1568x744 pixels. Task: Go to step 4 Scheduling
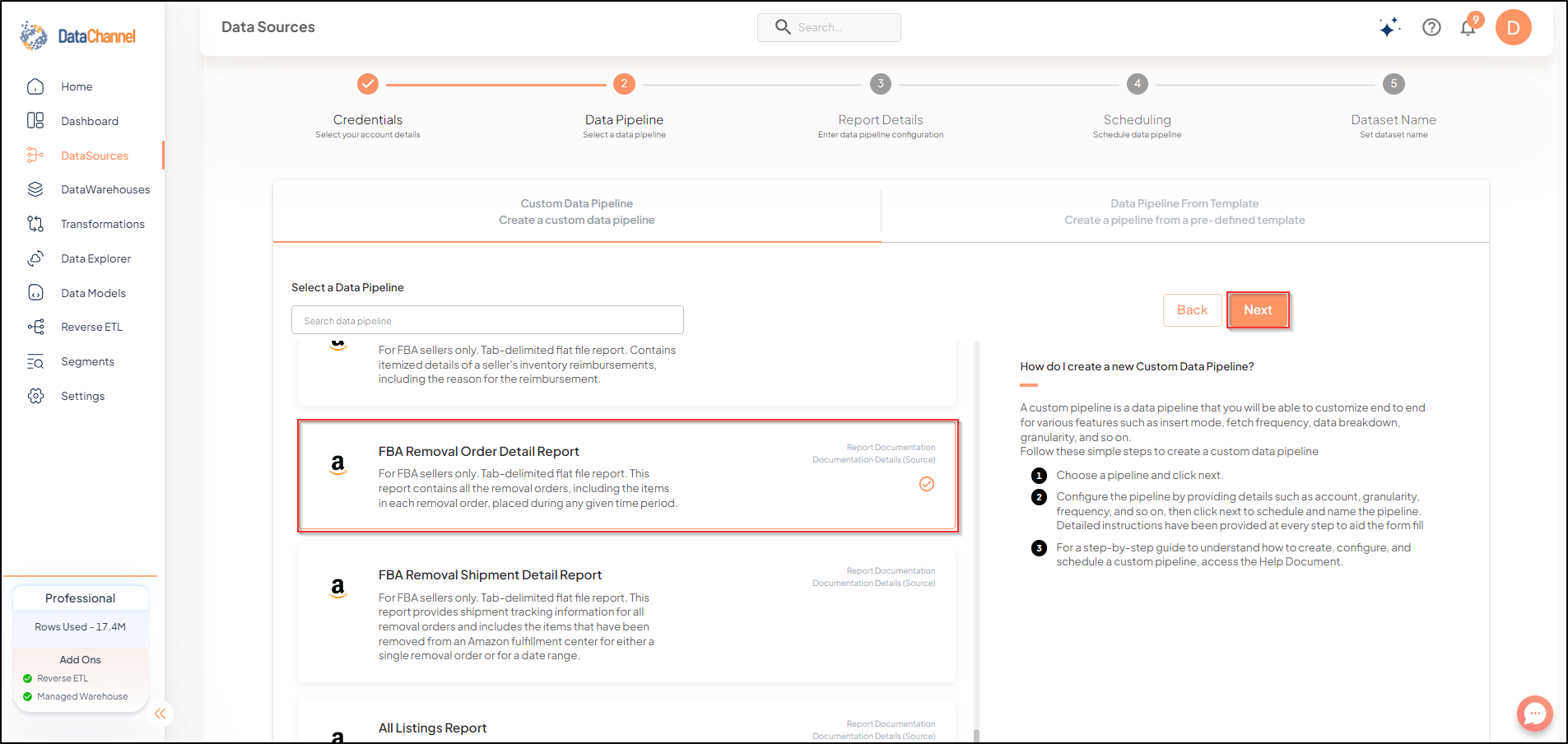pos(1137,84)
